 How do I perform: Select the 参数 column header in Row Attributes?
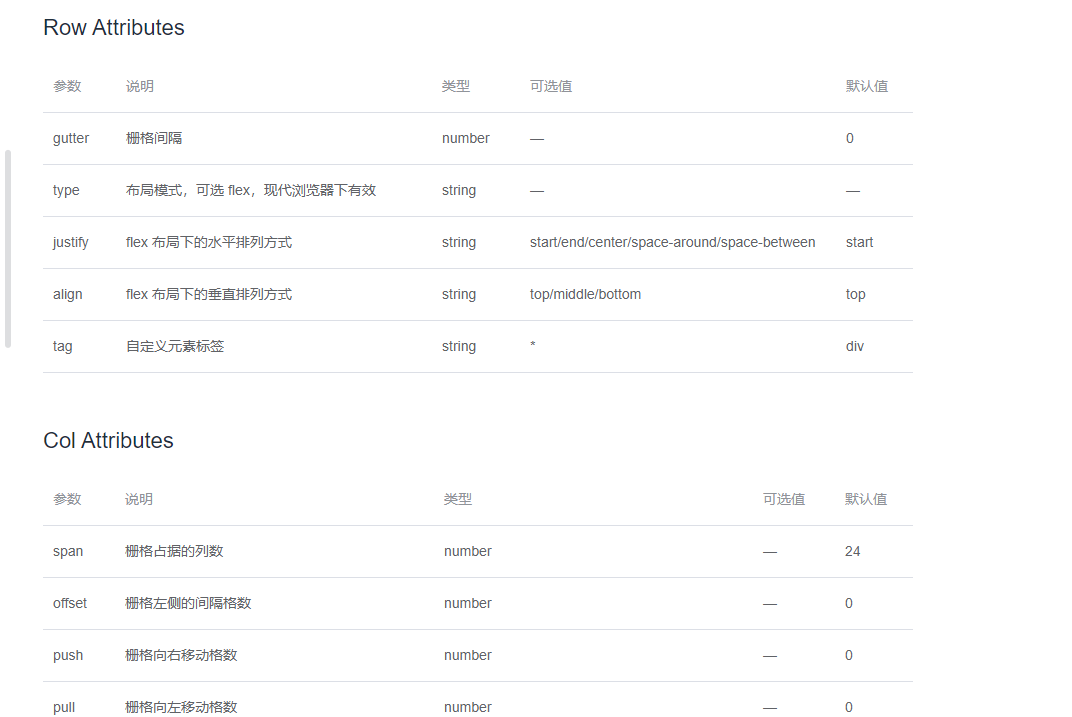tap(67, 86)
